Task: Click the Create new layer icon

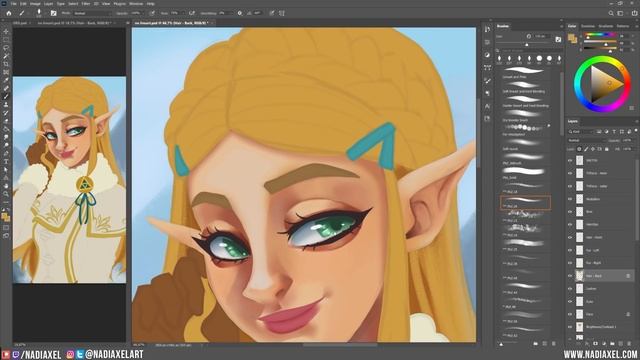Action: pyautogui.click(x=621, y=344)
